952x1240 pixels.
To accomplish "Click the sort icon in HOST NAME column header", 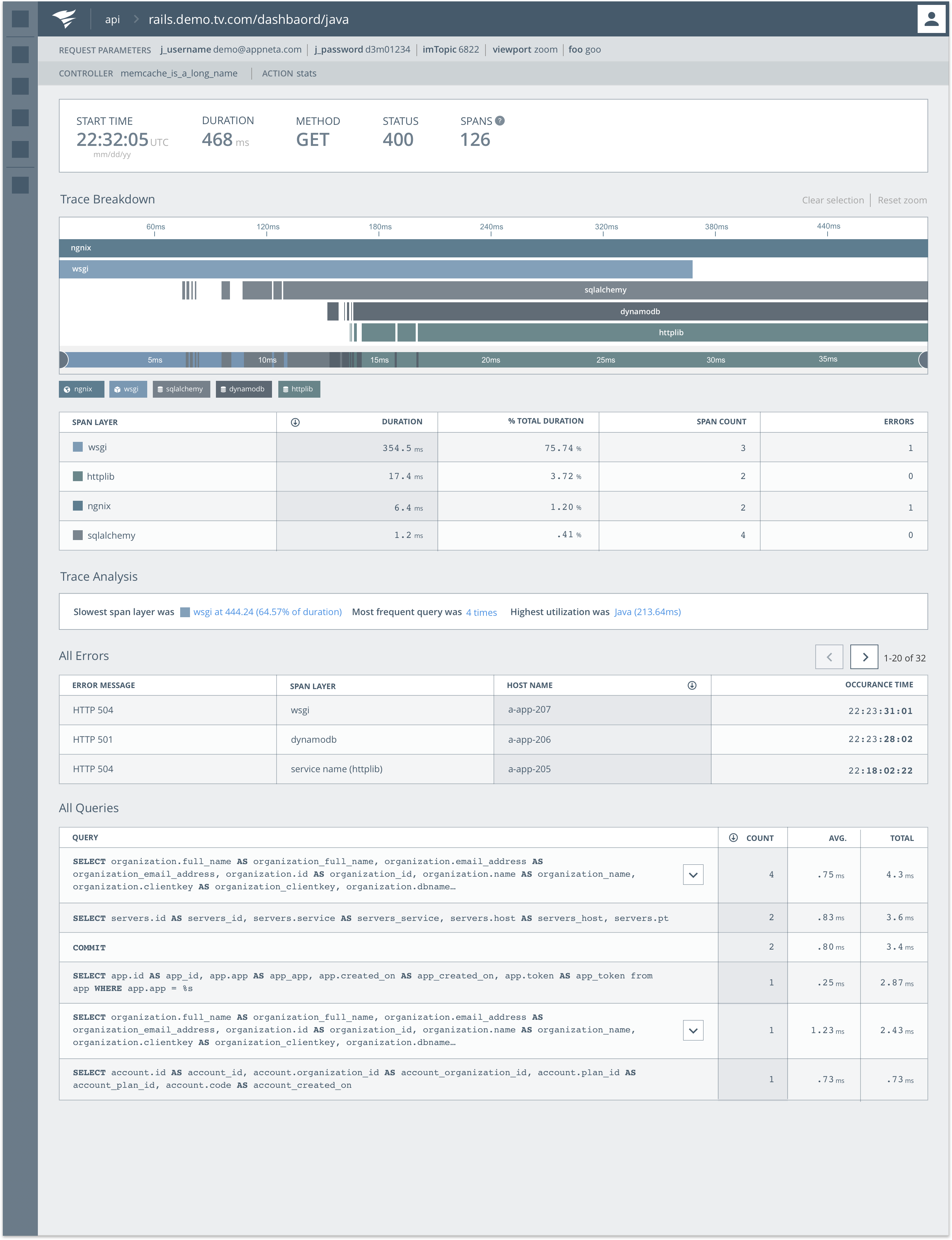I will [692, 686].
